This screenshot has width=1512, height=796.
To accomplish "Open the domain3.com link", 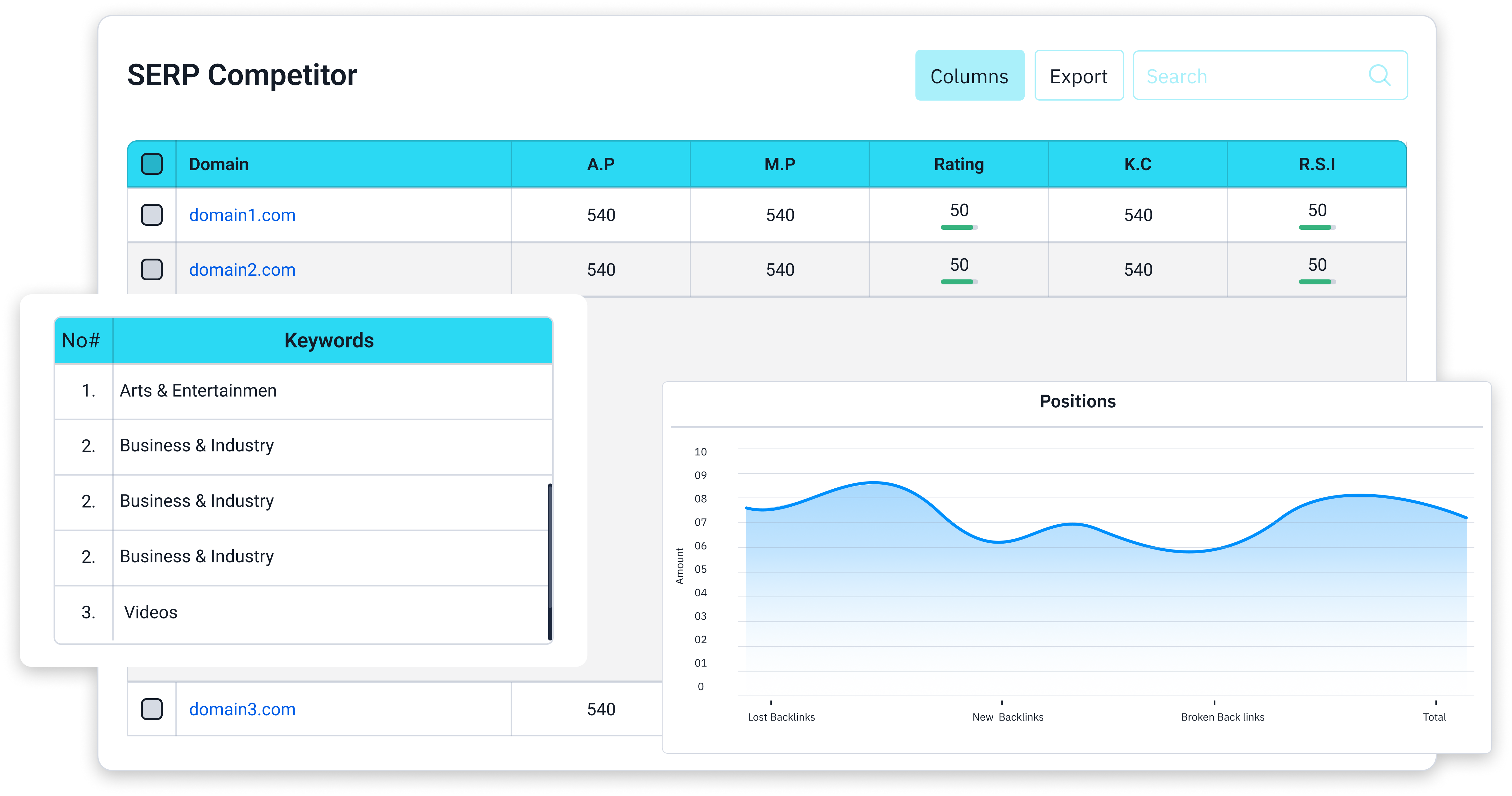I will coord(242,710).
